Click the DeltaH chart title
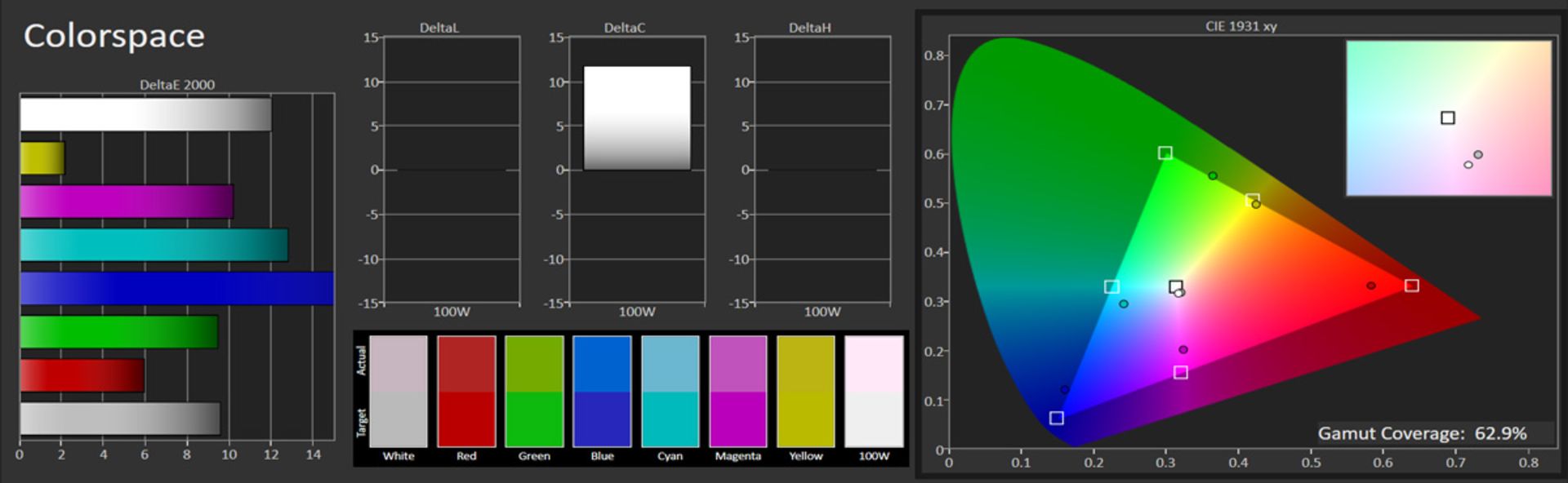The height and width of the screenshot is (483, 1568). coord(810,28)
